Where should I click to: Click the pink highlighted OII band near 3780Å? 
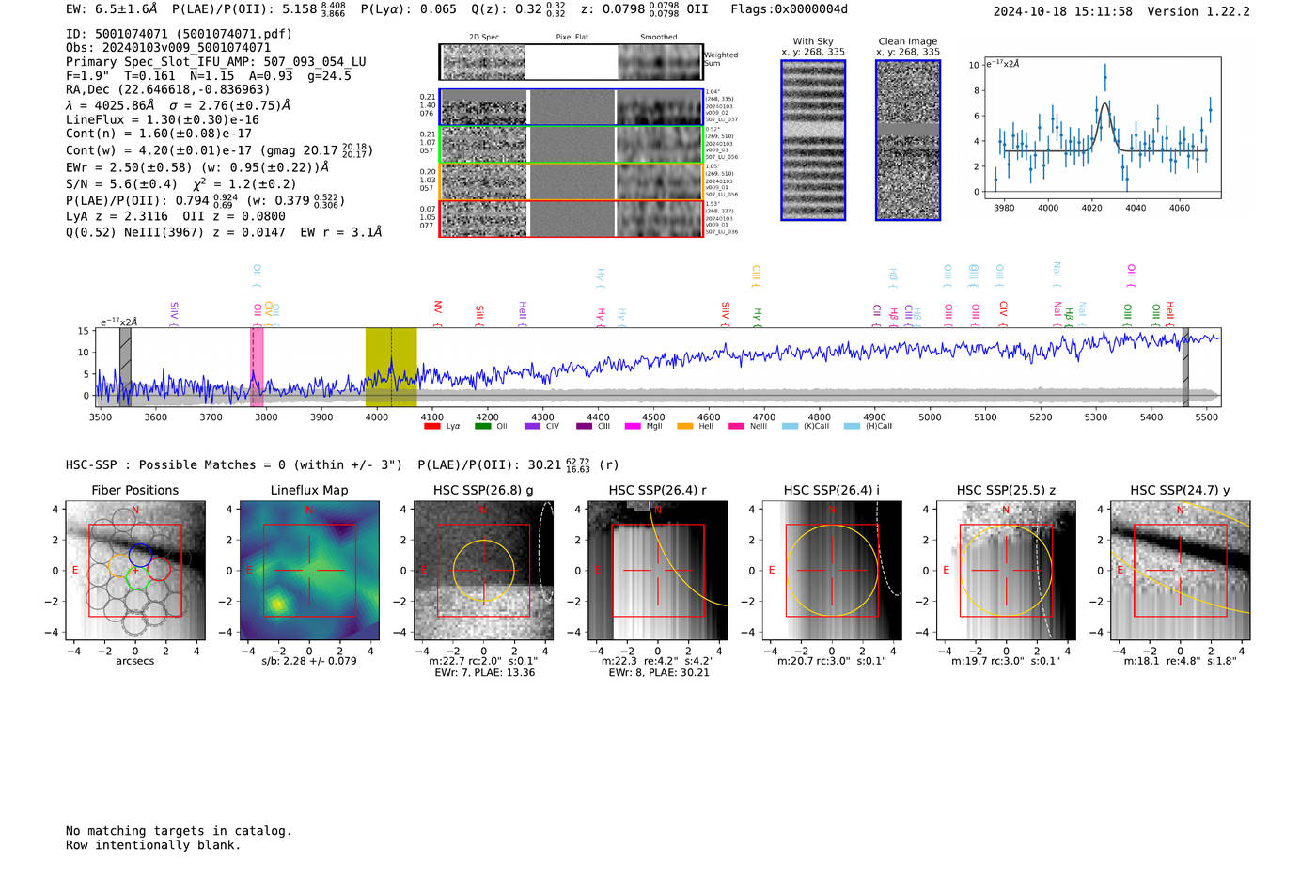[x=257, y=368]
